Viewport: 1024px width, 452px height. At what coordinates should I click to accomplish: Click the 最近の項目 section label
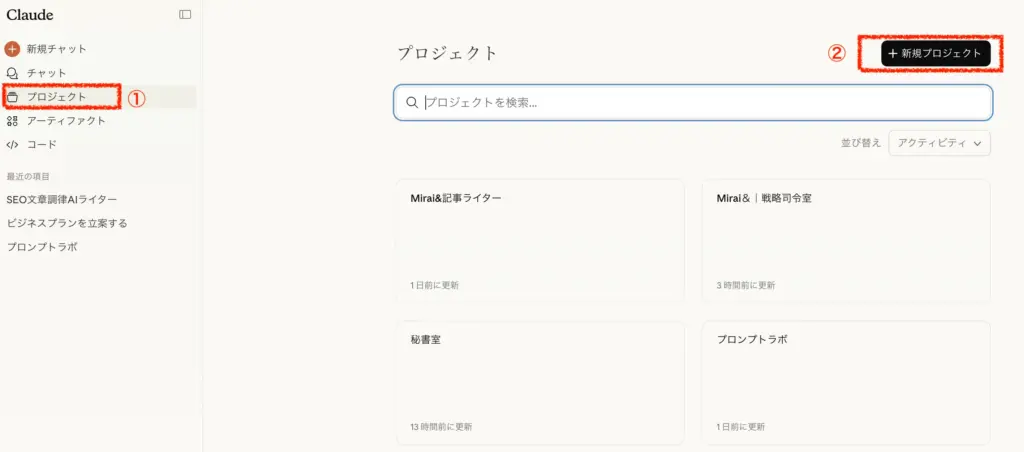coord(28,176)
